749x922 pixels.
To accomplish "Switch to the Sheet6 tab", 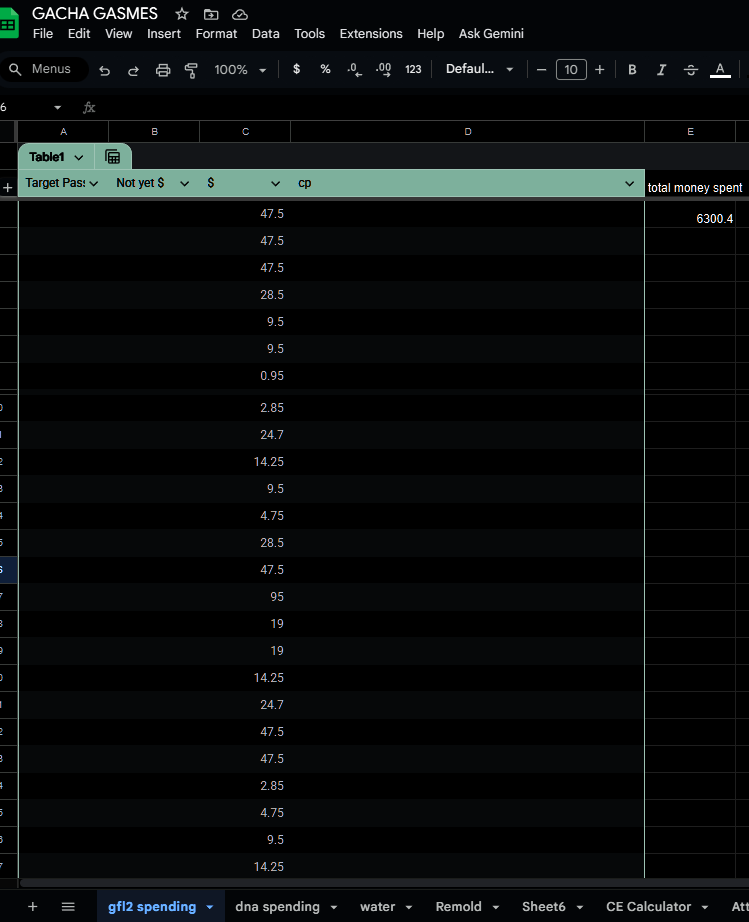I will click(x=543, y=907).
